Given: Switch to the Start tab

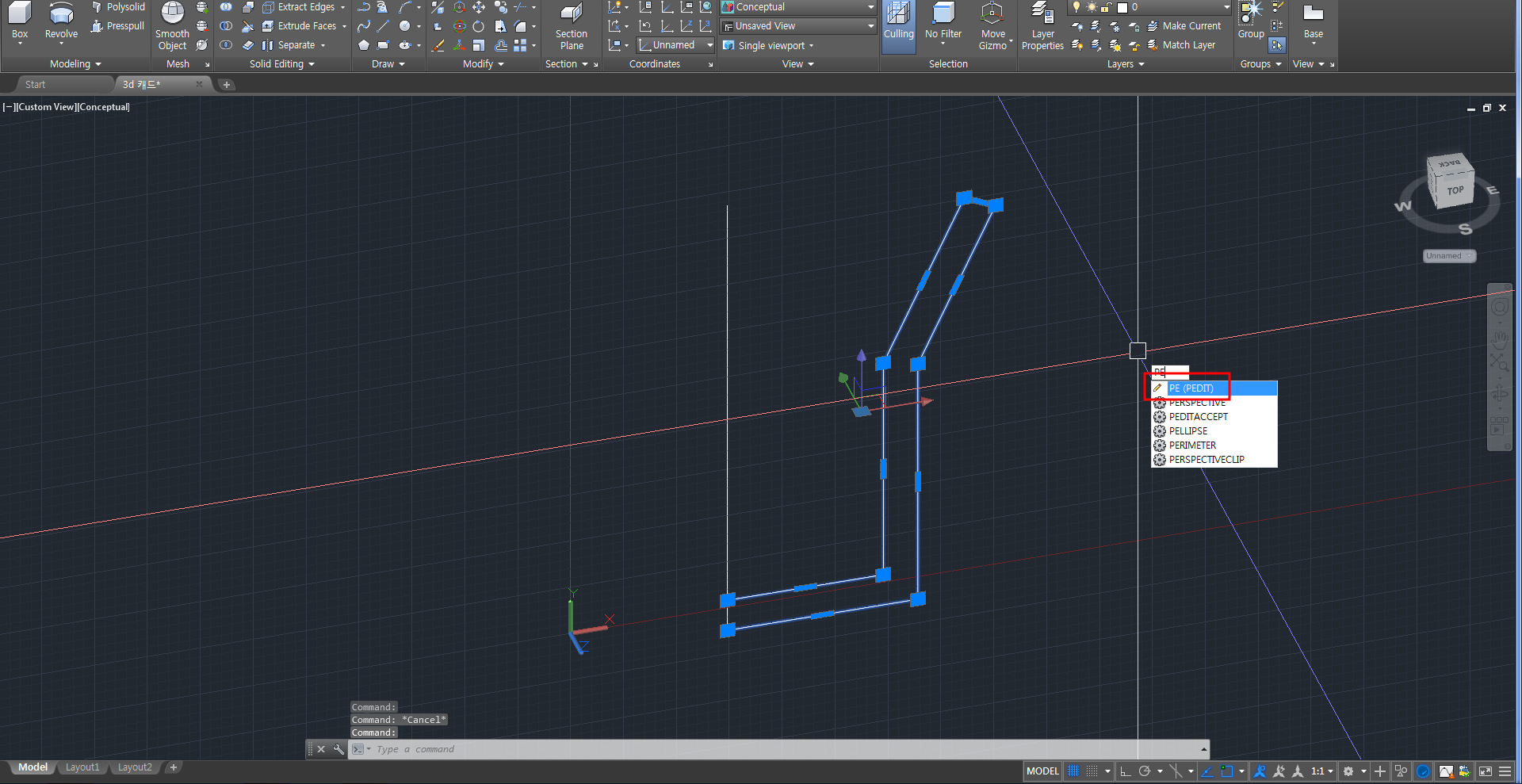Looking at the screenshot, I should pyautogui.click(x=35, y=84).
